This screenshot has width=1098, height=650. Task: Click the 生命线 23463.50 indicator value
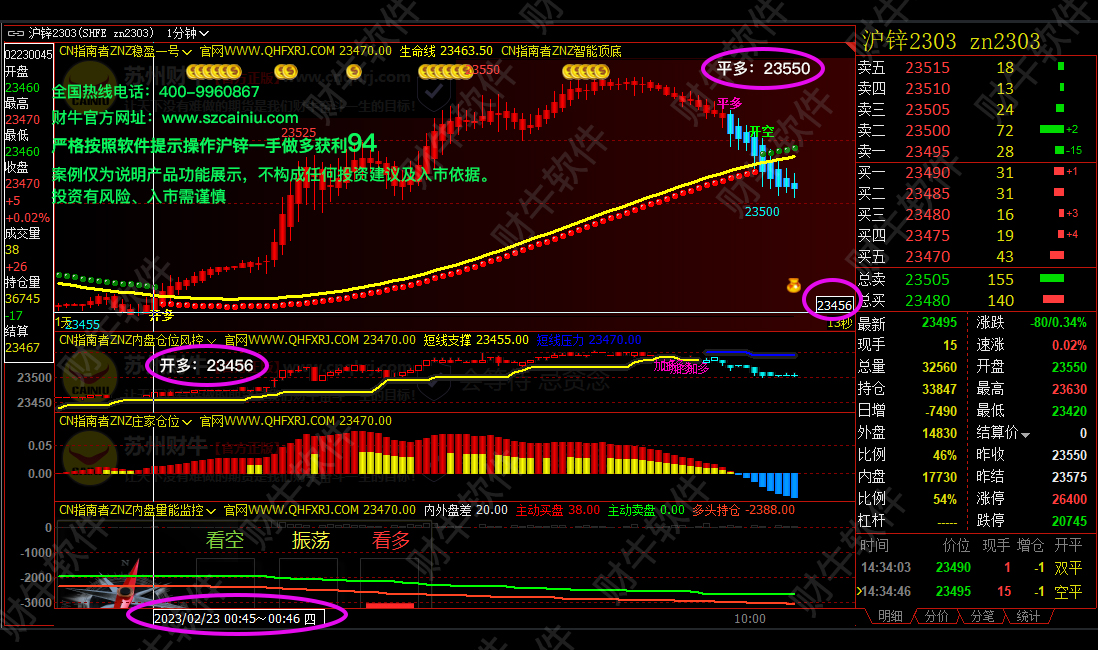point(446,51)
